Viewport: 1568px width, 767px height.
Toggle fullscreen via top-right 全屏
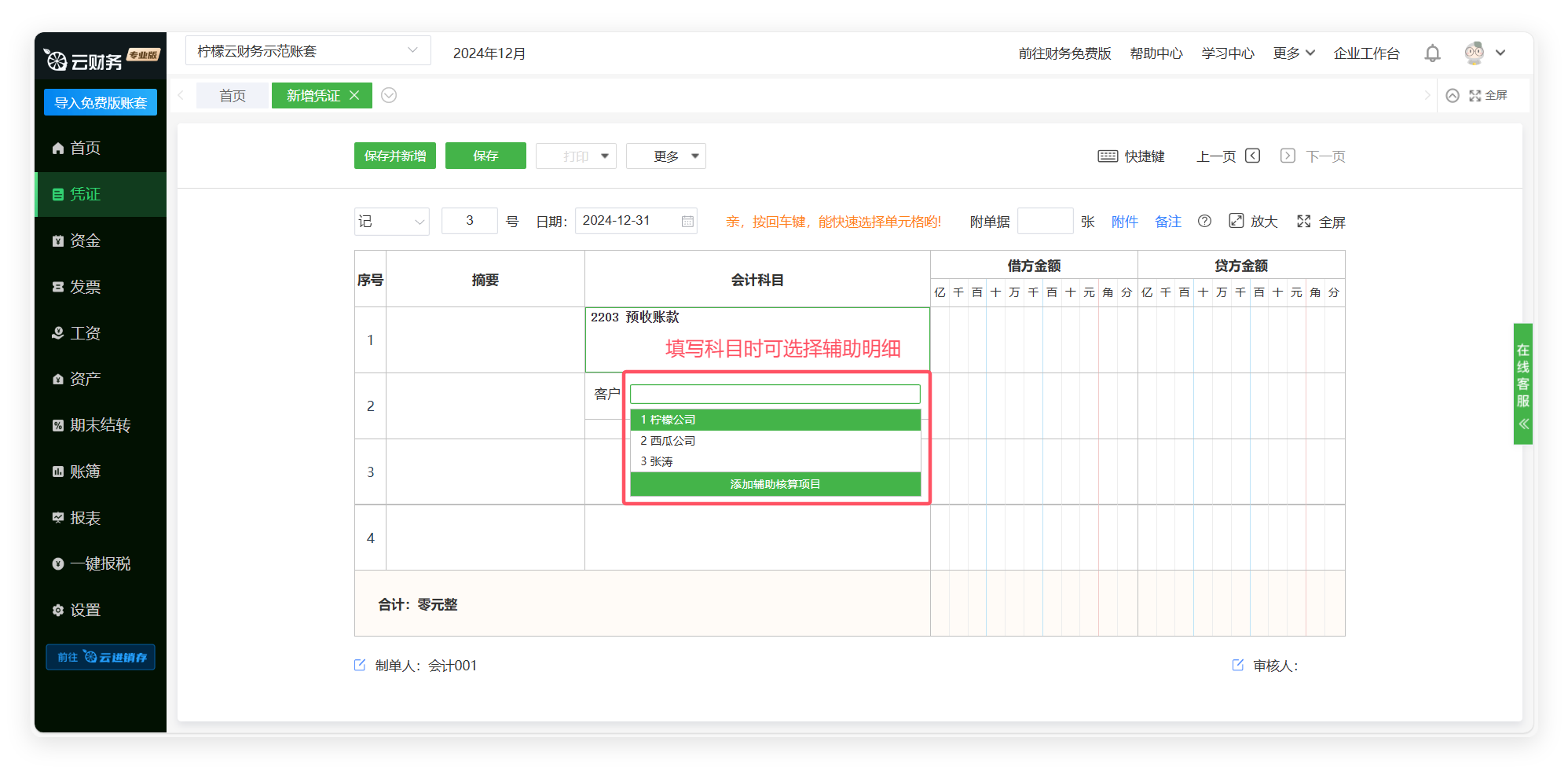(x=1488, y=95)
